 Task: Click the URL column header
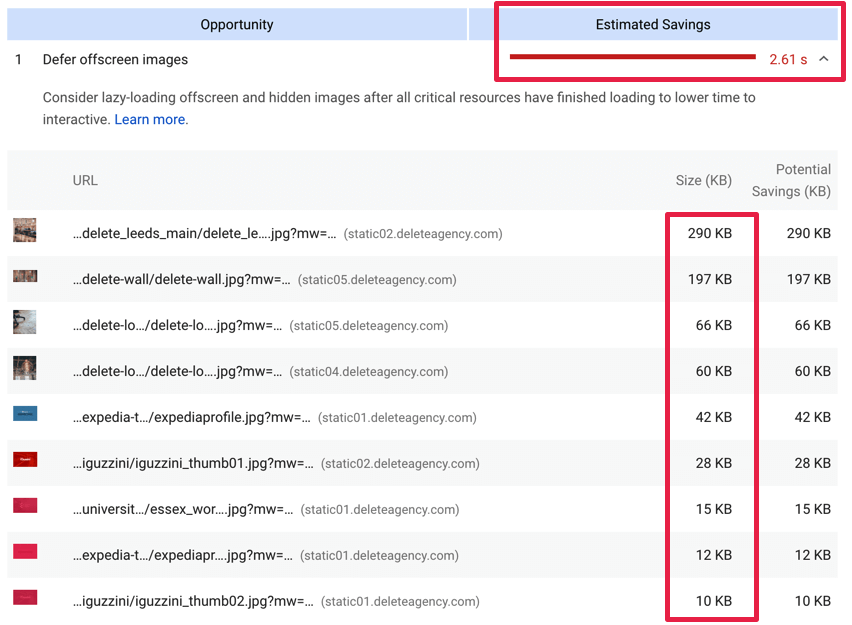pos(85,180)
